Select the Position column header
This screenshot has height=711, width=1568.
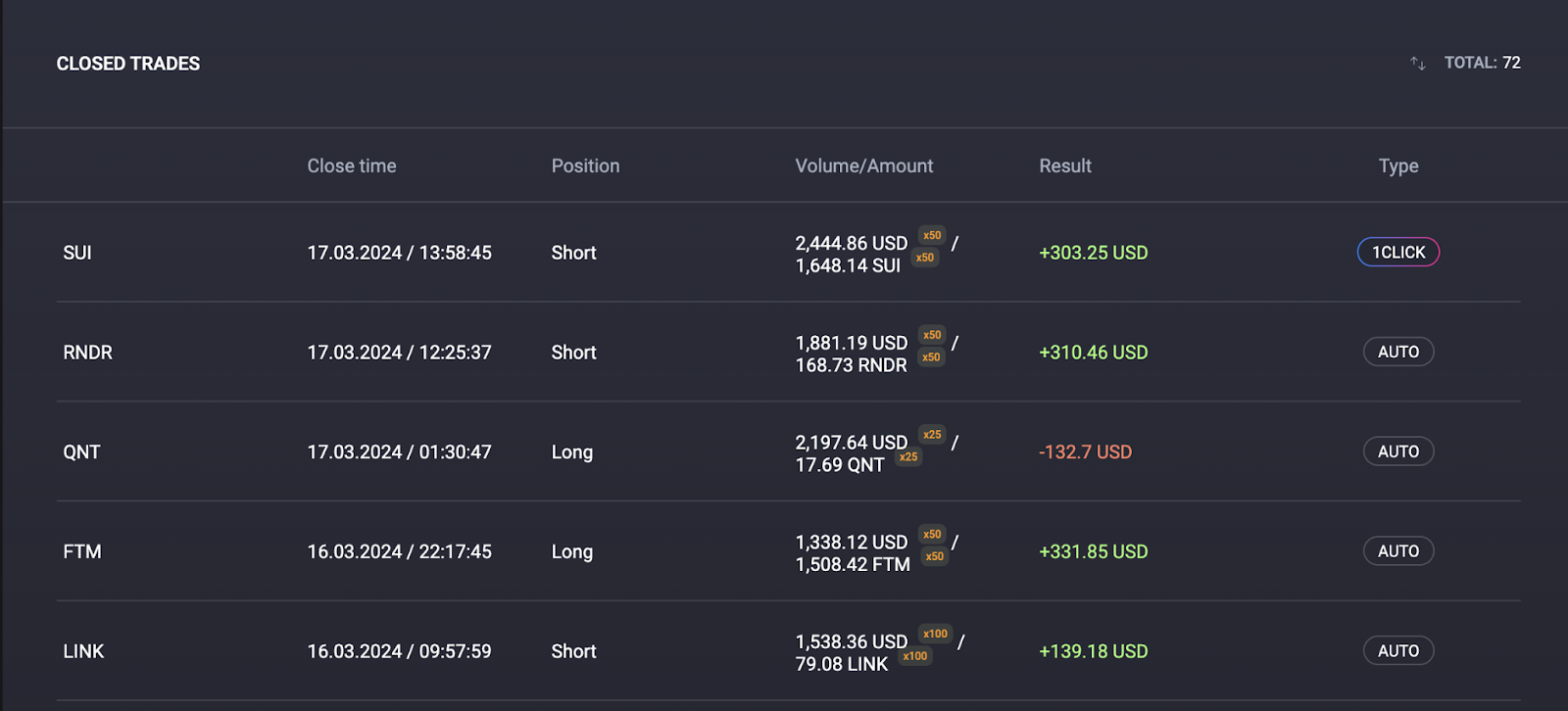pyautogui.click(x=585, y=166)
